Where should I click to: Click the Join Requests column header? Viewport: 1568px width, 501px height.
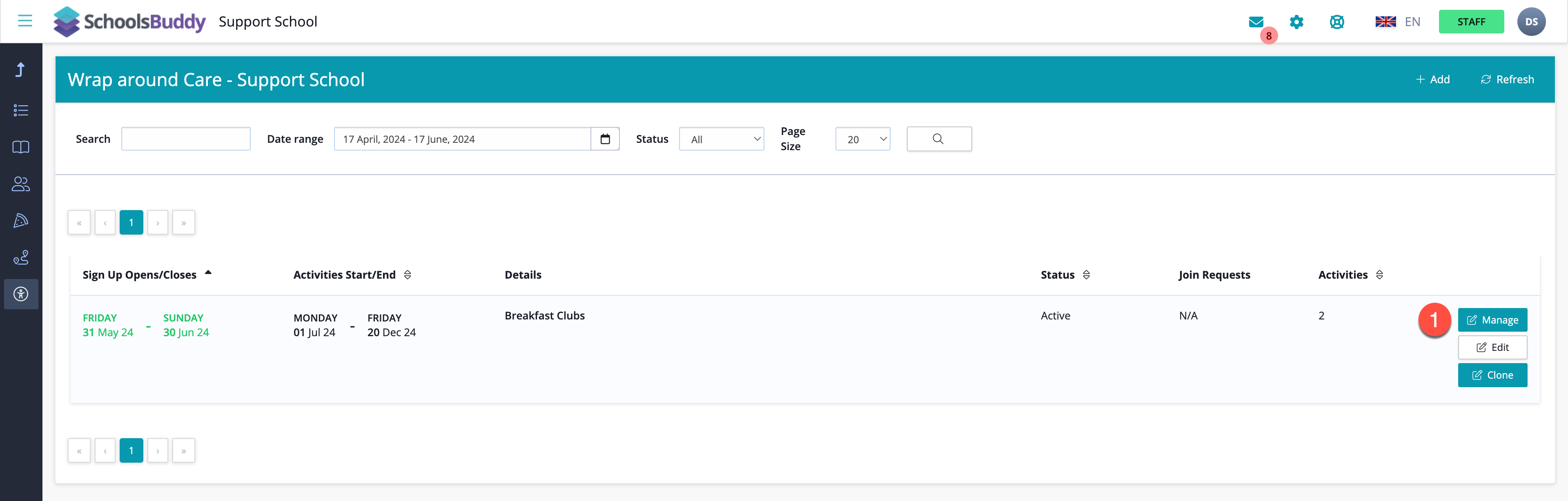1214,275
